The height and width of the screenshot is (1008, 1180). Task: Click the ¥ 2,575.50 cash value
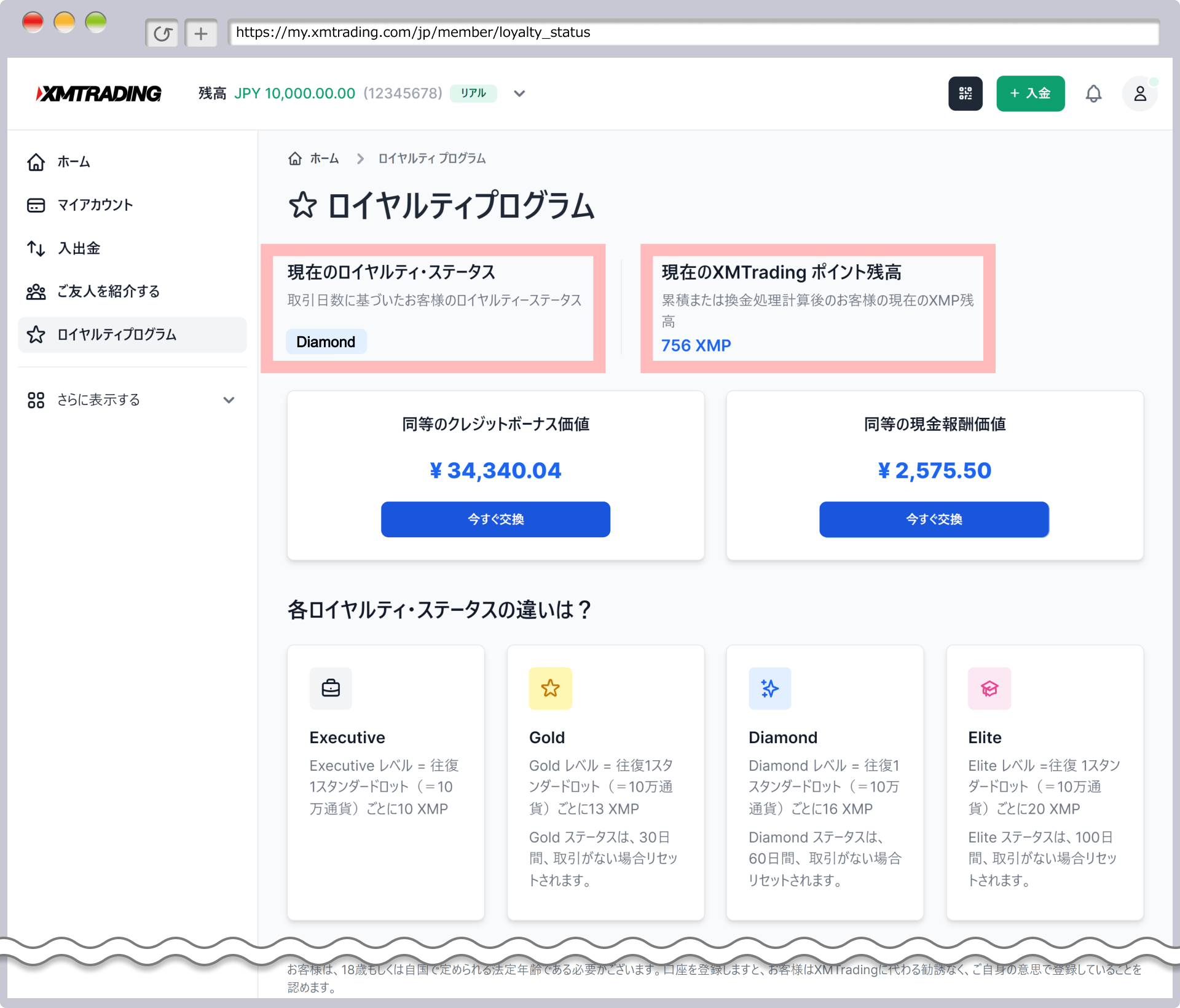click(934, 471)
